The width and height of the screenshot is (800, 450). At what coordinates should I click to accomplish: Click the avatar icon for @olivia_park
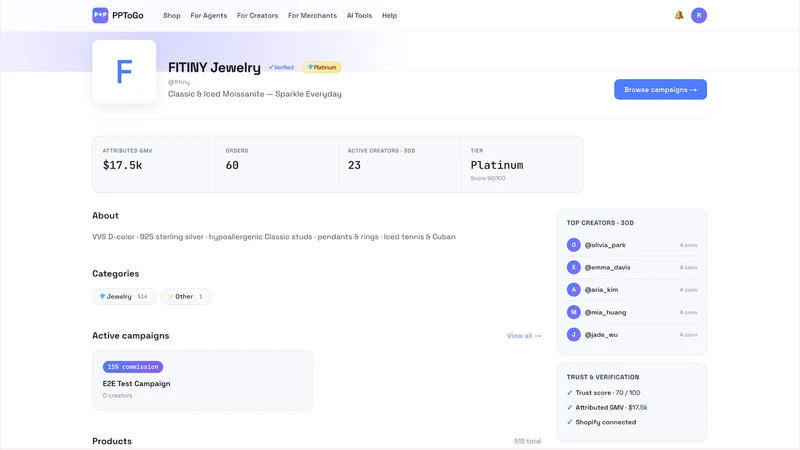573,245
